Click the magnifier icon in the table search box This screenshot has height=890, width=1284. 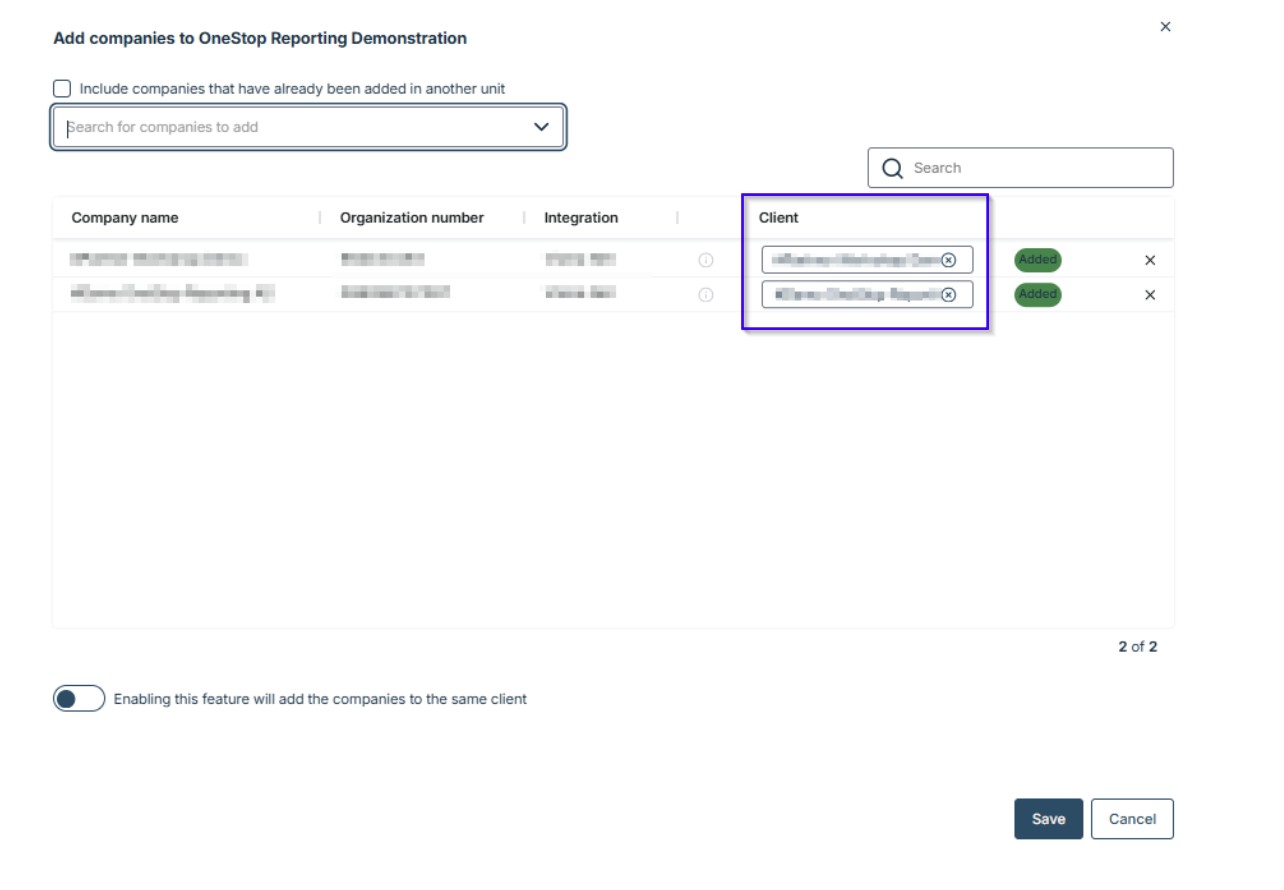892,168
